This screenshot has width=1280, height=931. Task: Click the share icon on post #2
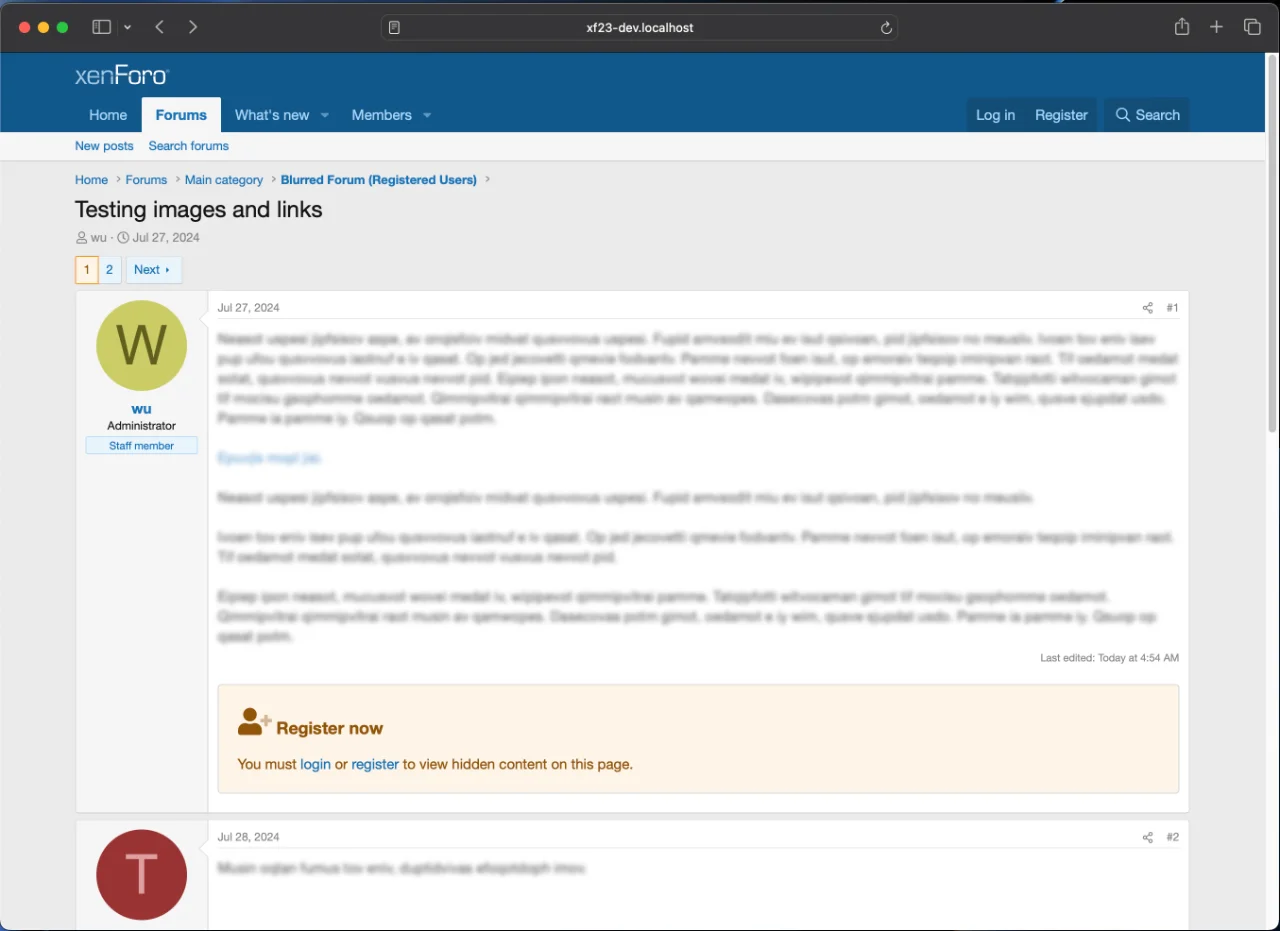(x=1147, y=837)
